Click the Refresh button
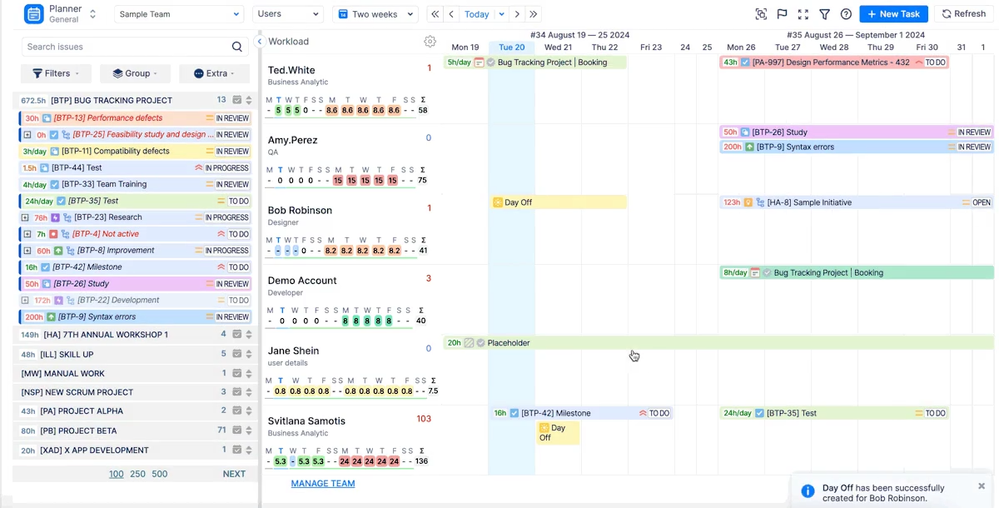The image size is (999, 508). [x=964, y=14]
